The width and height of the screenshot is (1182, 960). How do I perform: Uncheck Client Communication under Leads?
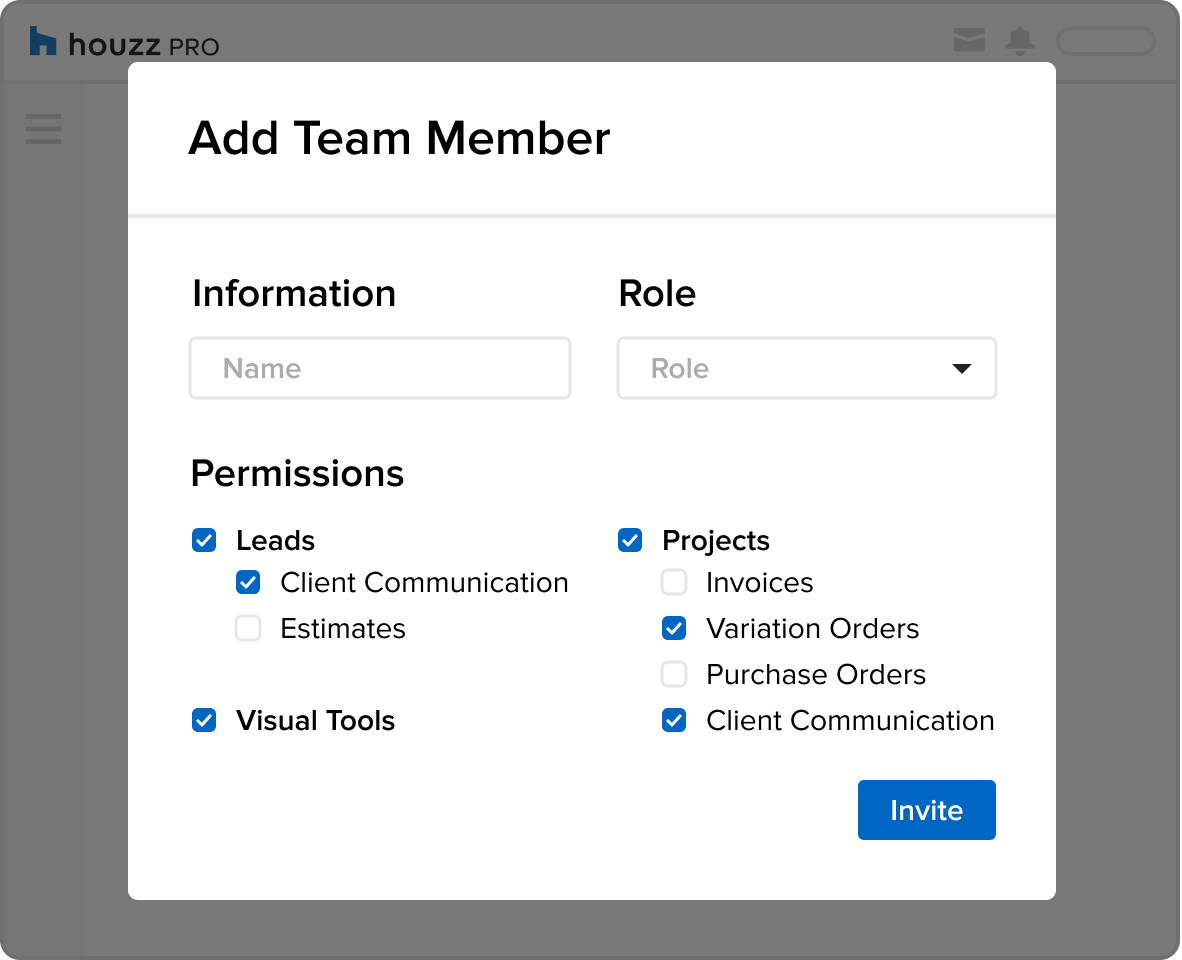(x=248, y=582)
